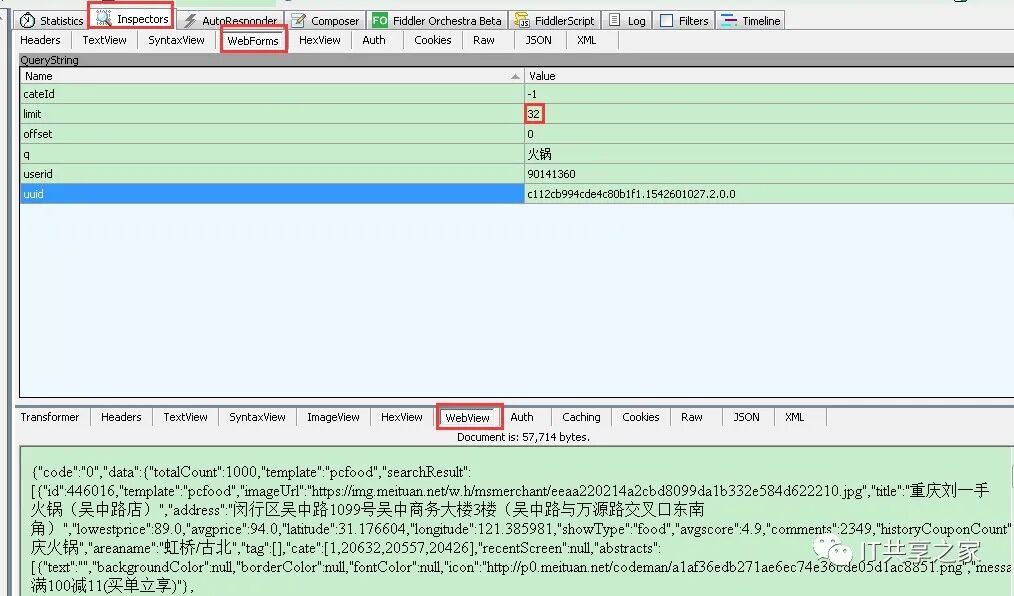Screen dimensions: 1014x596
Task: Open response ImageView tab
Action: [333, 417]
